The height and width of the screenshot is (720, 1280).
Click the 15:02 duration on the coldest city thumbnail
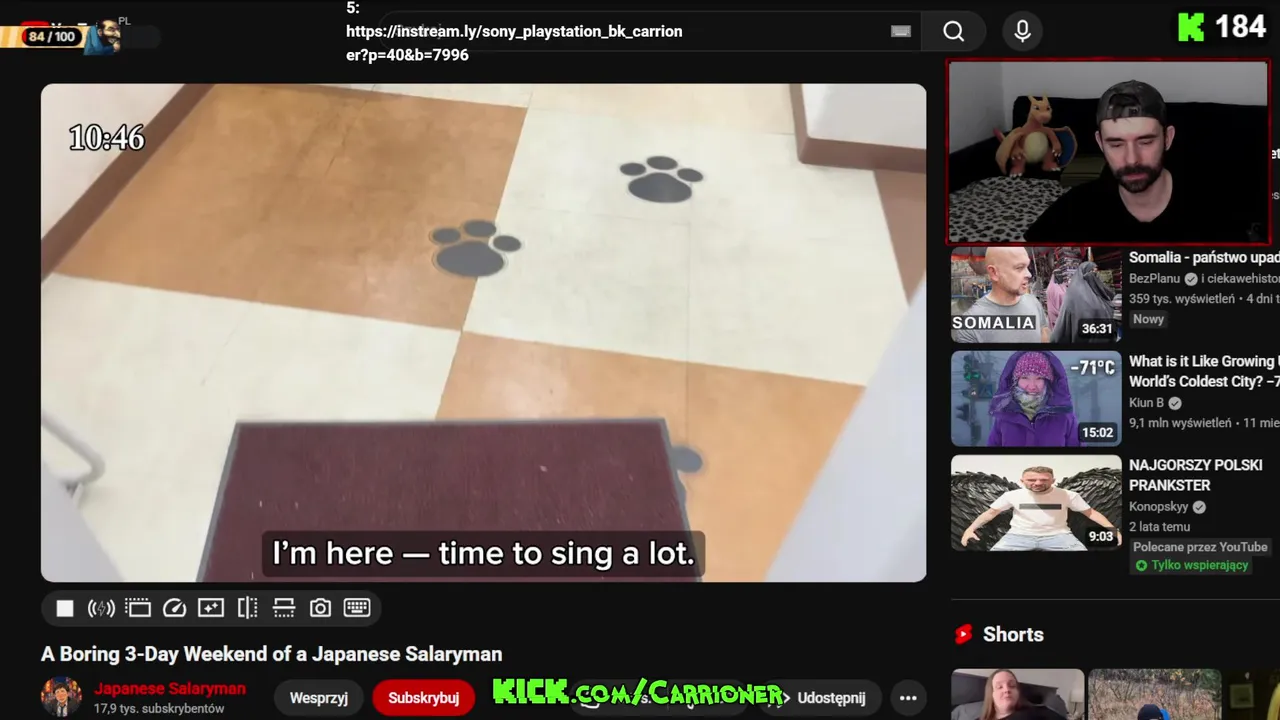point(1097,433)
